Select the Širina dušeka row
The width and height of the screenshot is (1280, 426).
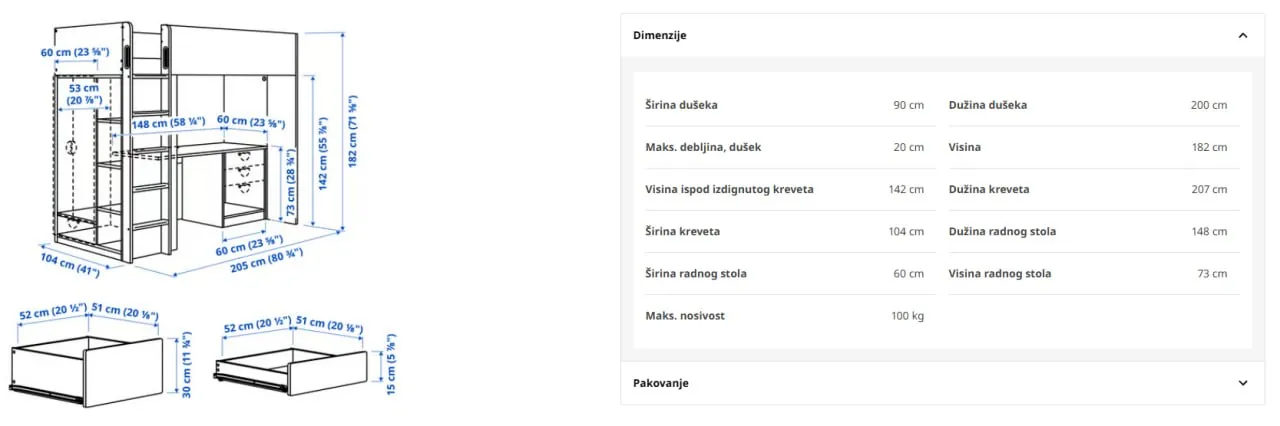point(785,105)
